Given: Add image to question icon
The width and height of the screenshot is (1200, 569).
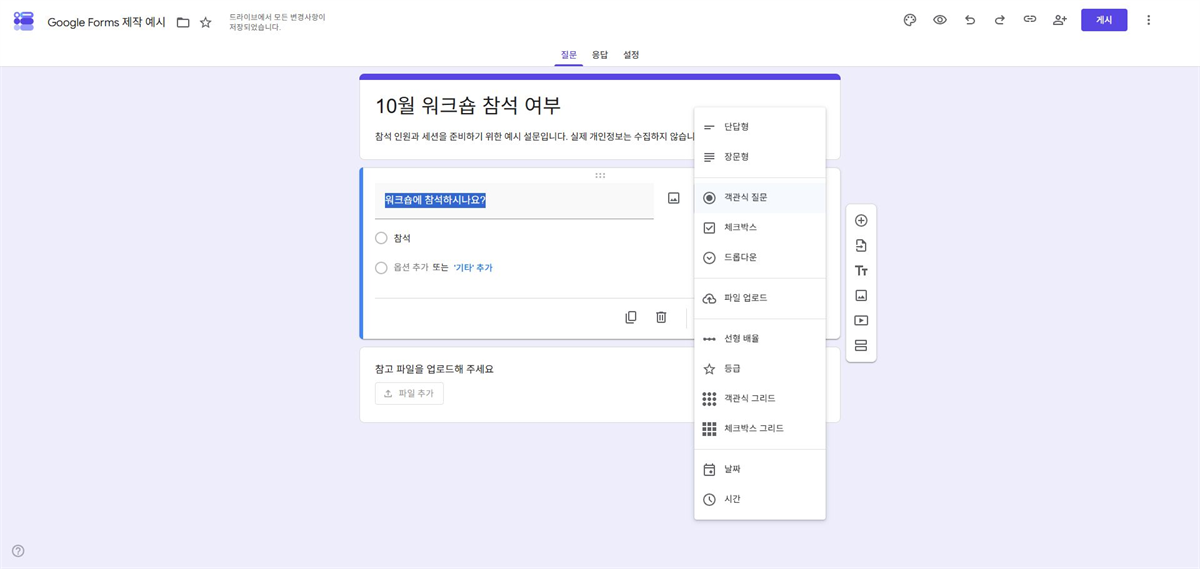Looking at the screenshot, I should pos(674,198).
